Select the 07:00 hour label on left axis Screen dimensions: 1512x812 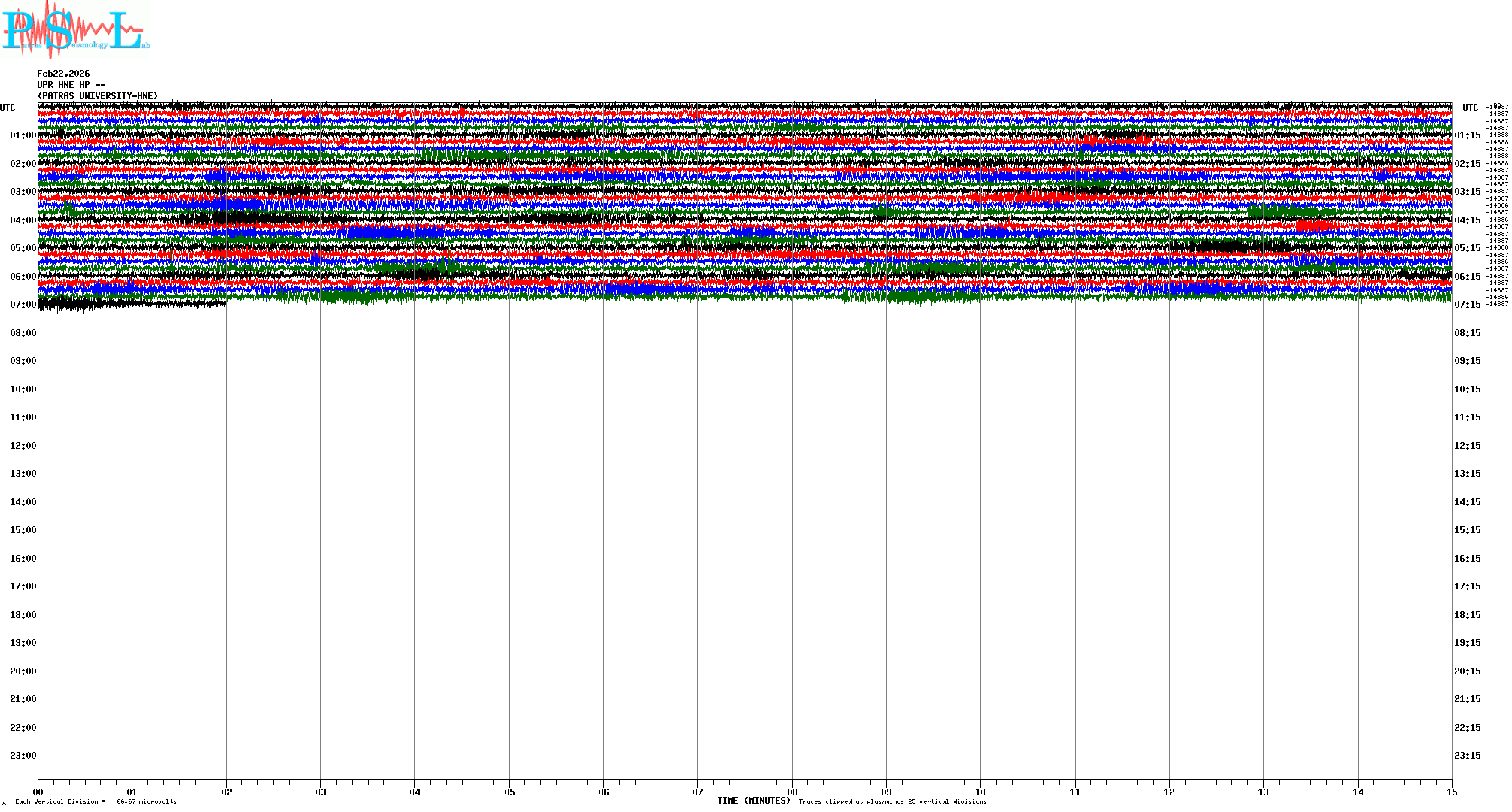tap(23, 304)
